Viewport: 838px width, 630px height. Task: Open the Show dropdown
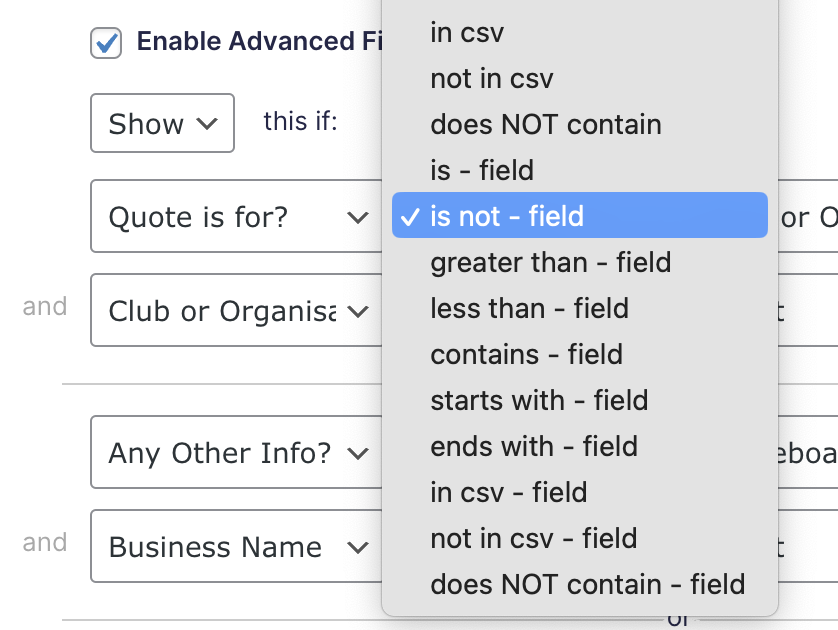click(162, 123)
